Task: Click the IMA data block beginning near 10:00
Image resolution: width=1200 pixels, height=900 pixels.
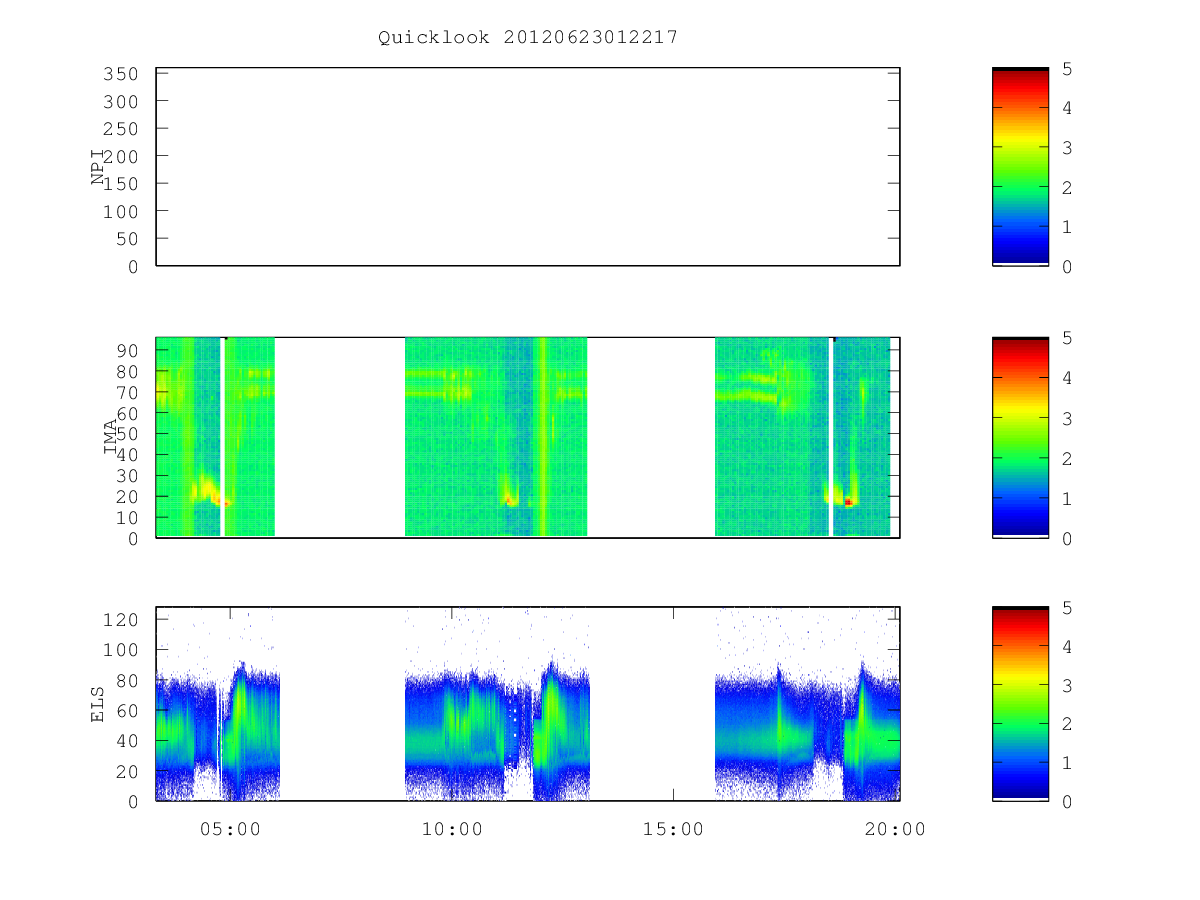Action: coord(496,437)
